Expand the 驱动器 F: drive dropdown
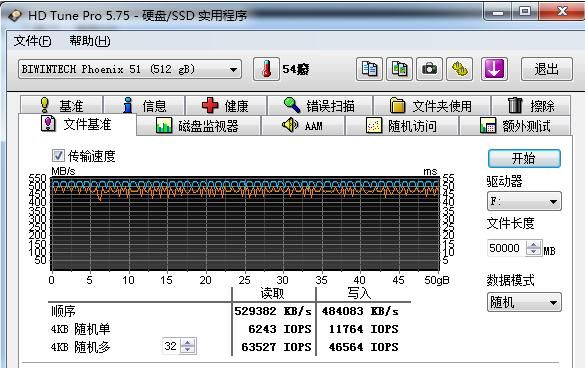Viewport: 585px width, 368px height. (553, 202)
